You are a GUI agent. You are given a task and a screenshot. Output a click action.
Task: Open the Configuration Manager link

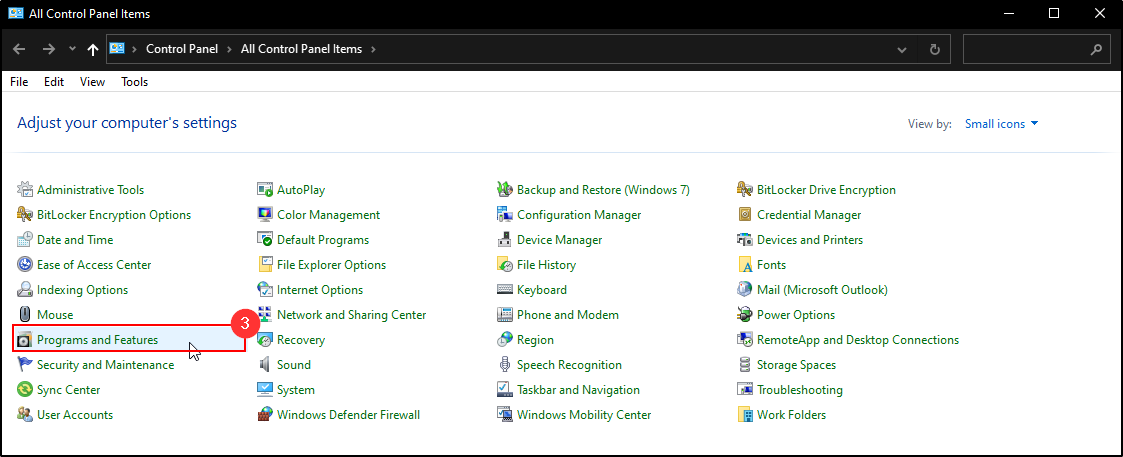[579, 215]
